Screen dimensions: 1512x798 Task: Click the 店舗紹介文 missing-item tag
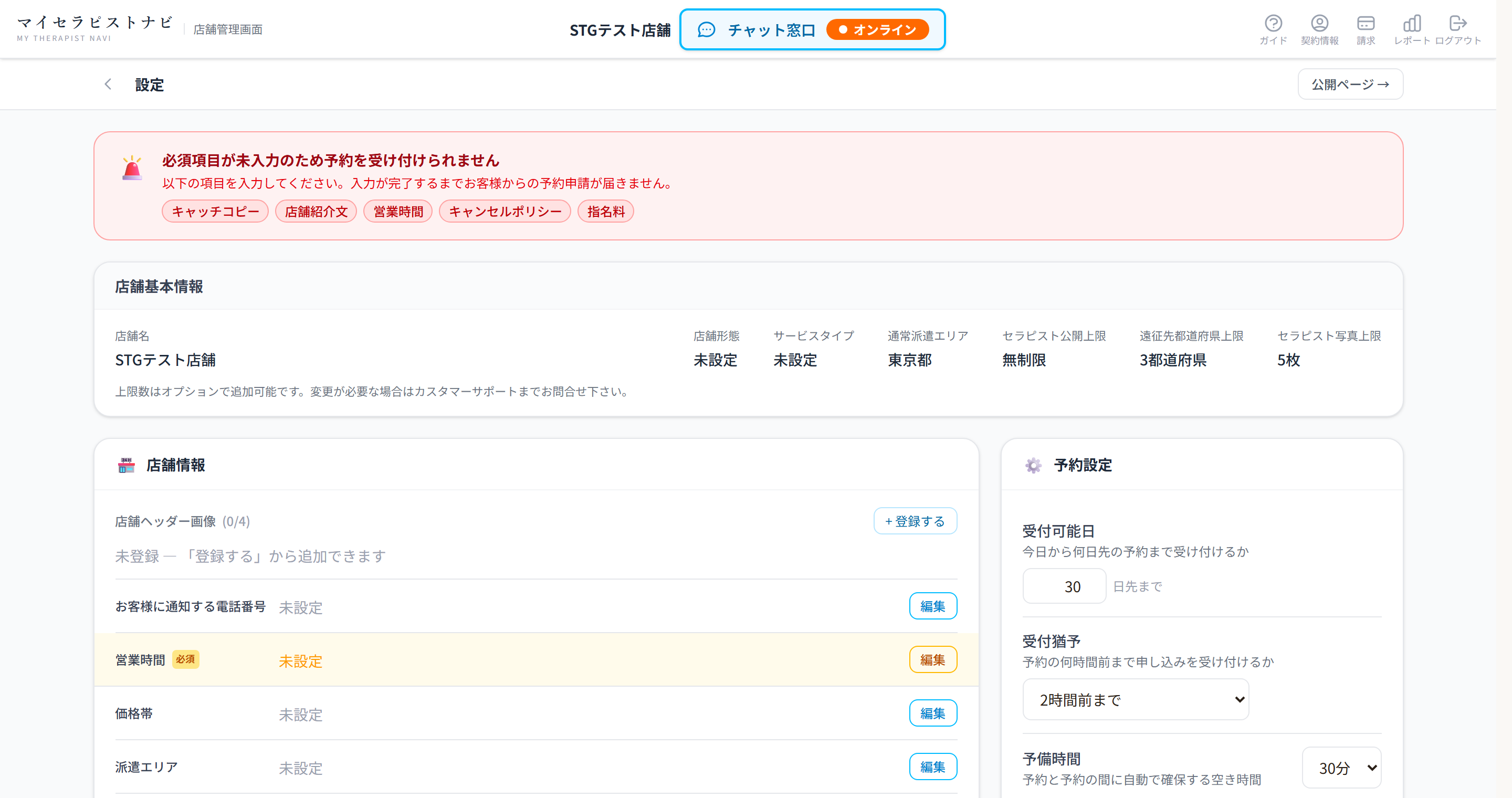316,212
